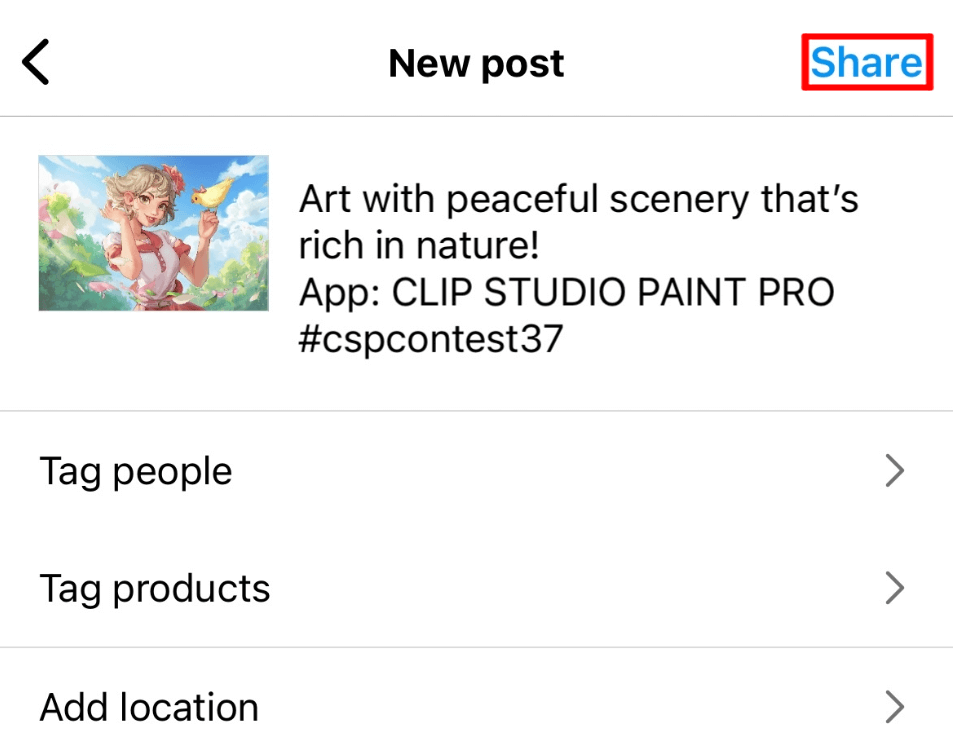953x756 pixels.
Task: Open the Tag people option
Action: coord(136,471)
